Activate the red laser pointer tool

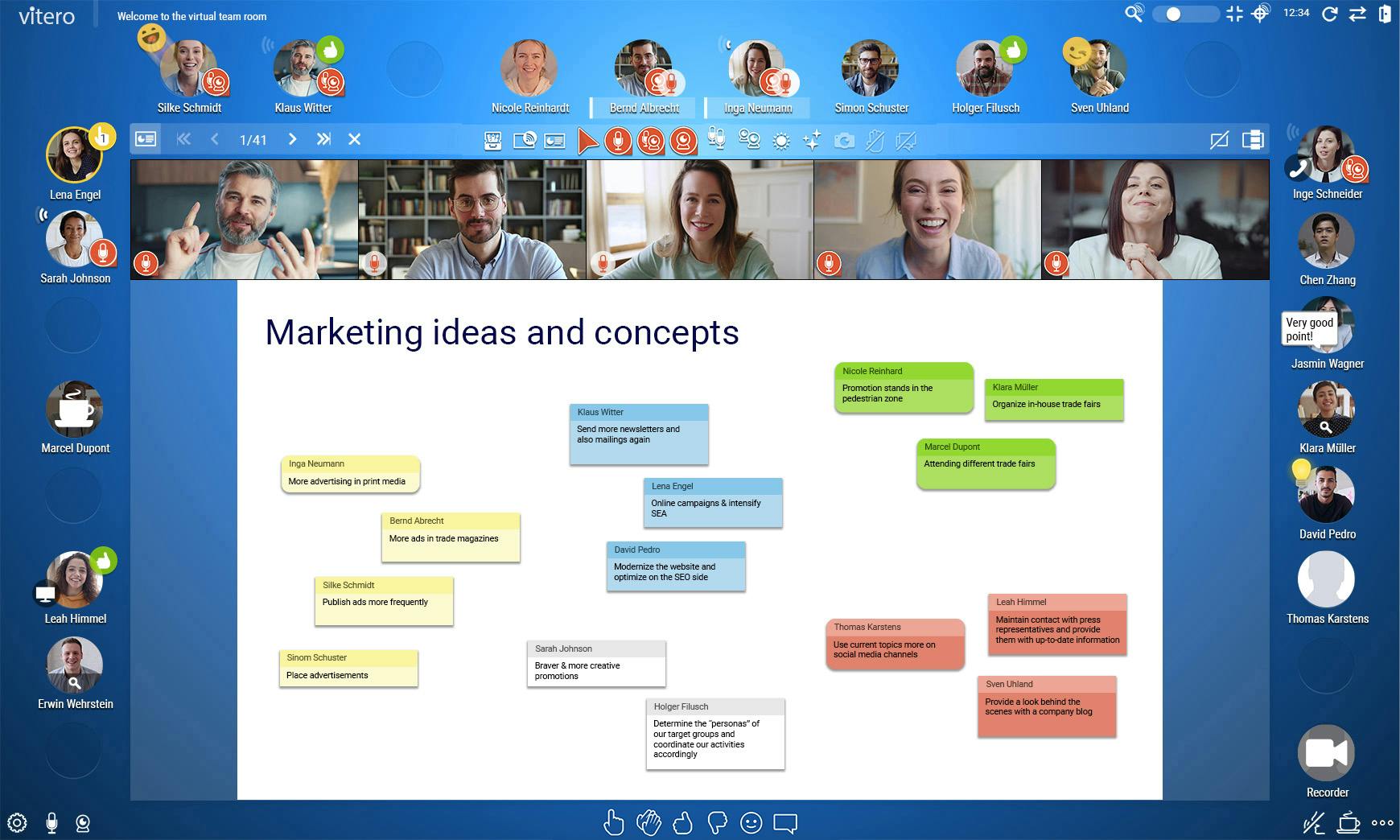(x=590, y=140)
